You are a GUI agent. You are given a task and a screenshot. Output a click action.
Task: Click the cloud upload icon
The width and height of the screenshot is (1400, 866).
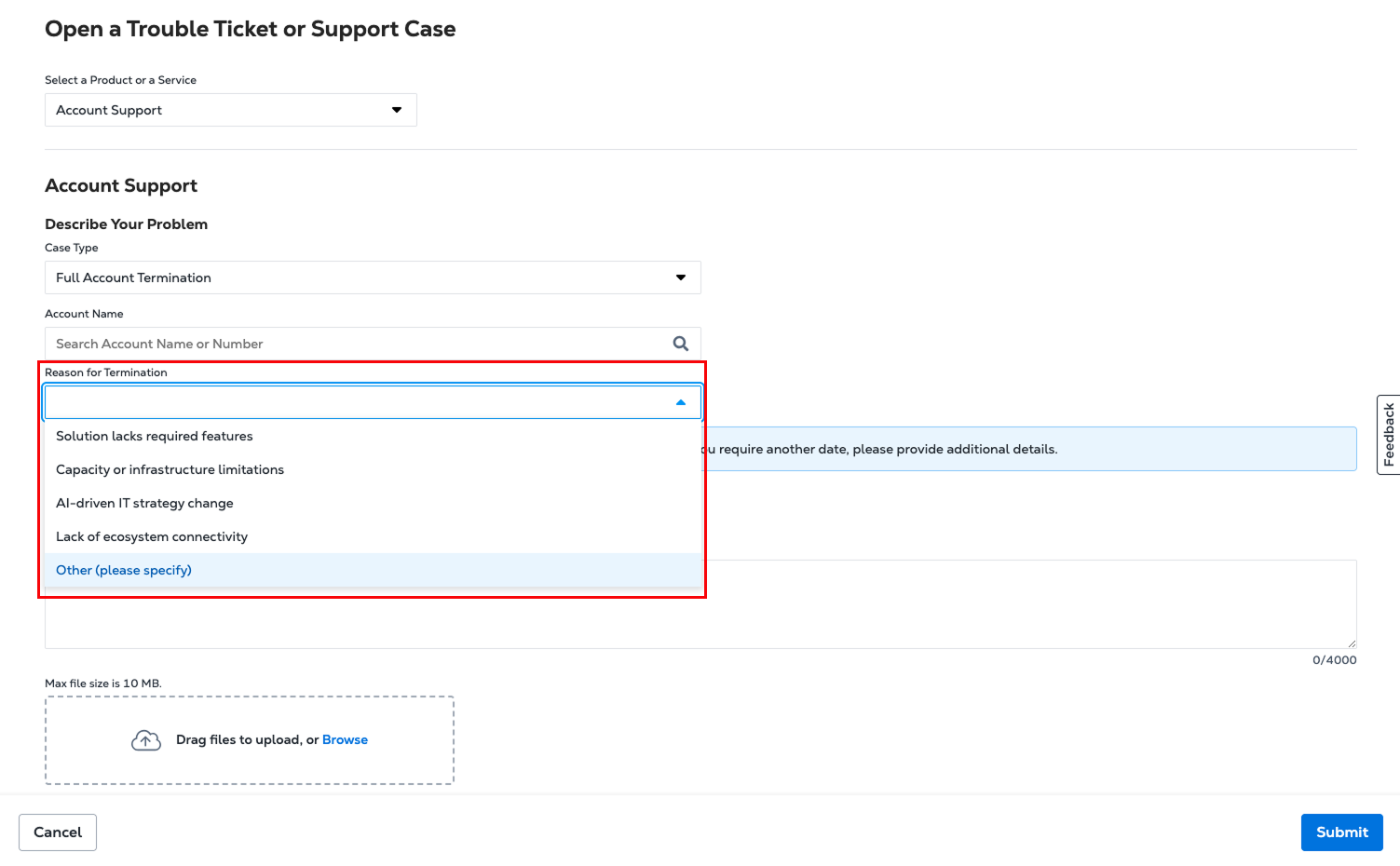point(146,740)
